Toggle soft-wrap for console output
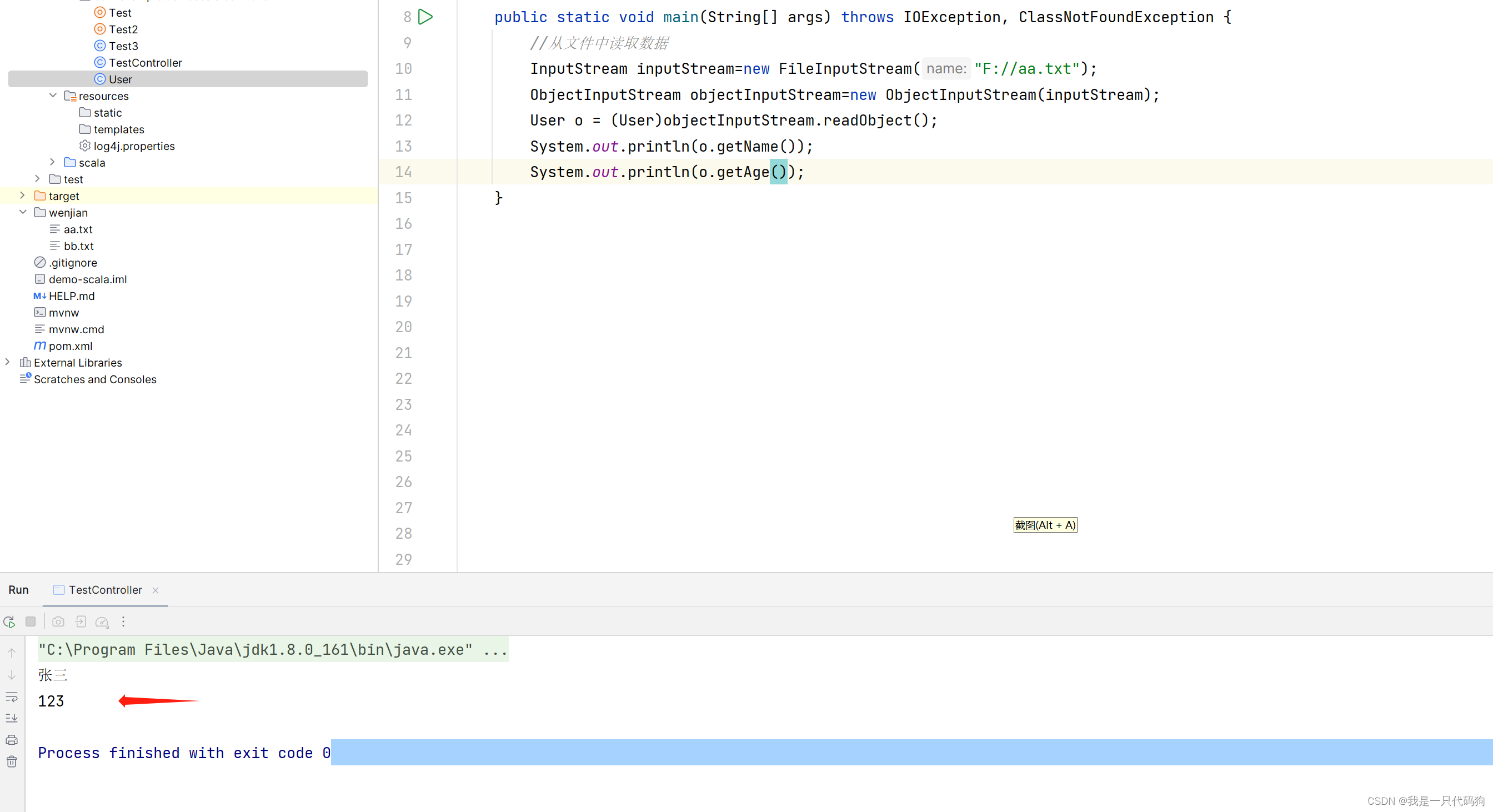 12,696
